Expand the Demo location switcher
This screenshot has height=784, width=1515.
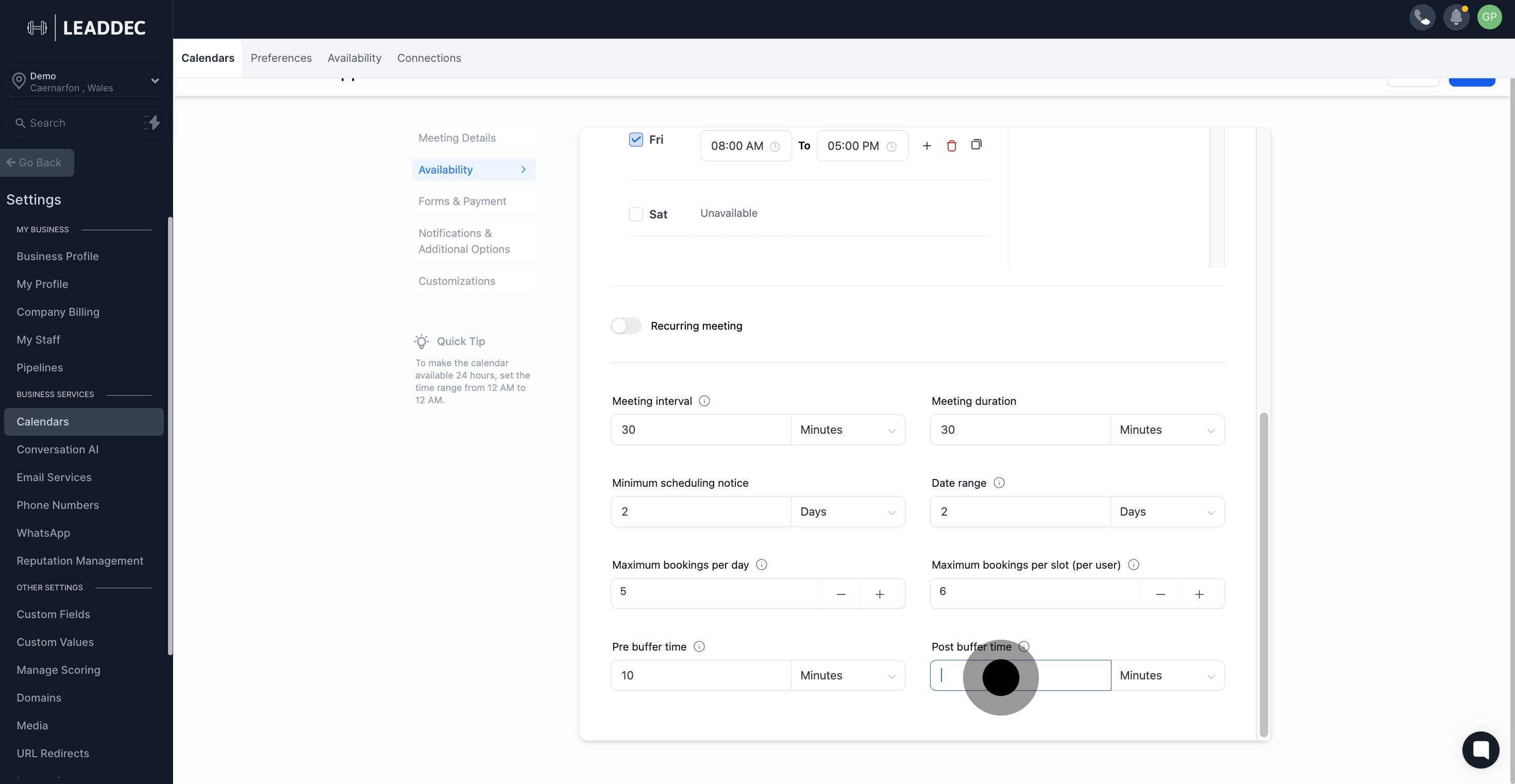(x=86, y=81)
